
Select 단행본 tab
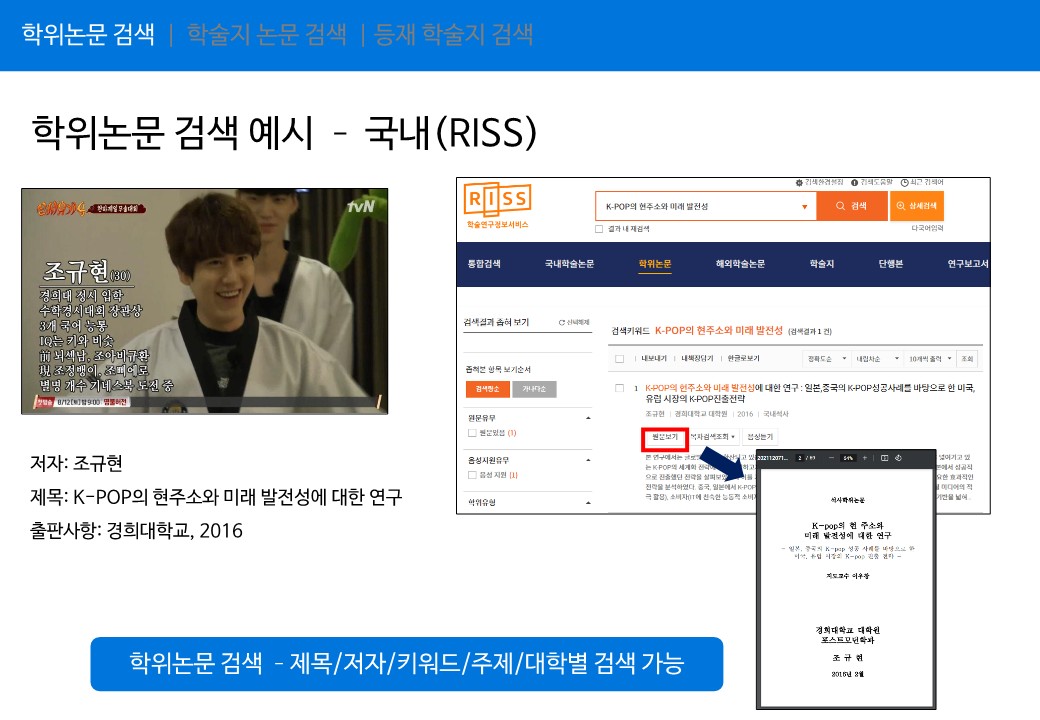(891, 264)
